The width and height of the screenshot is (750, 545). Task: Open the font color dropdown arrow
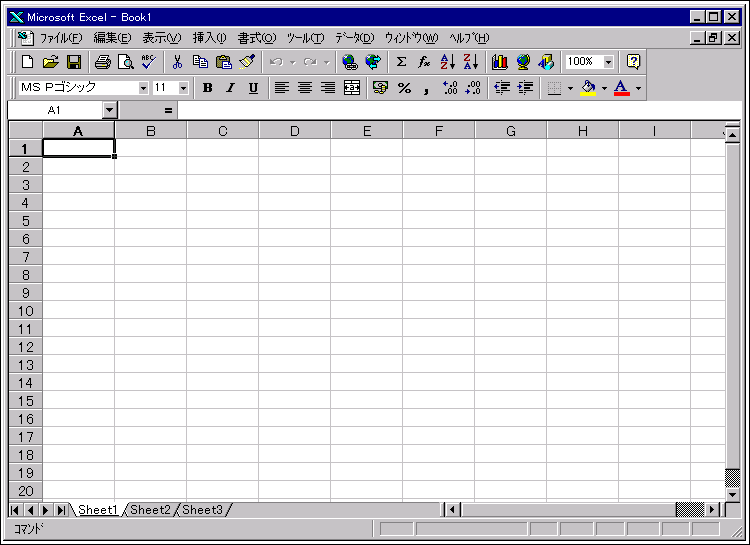click(x=638, y=88)
